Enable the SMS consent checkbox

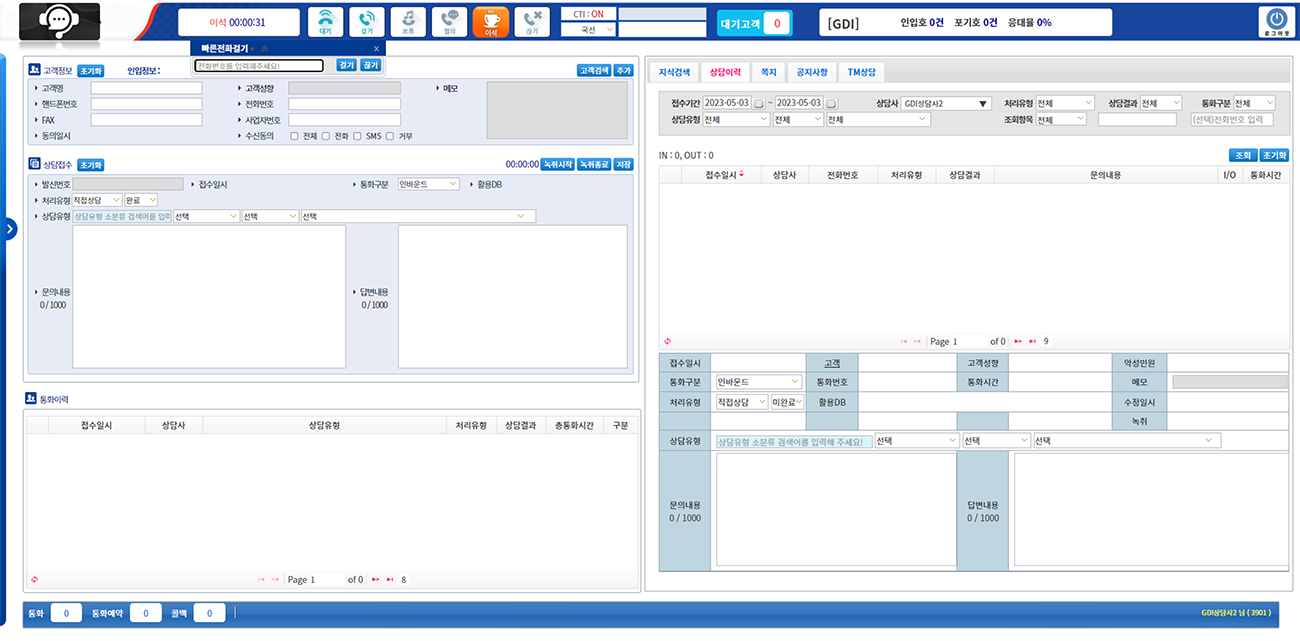[x=357, y=136]
